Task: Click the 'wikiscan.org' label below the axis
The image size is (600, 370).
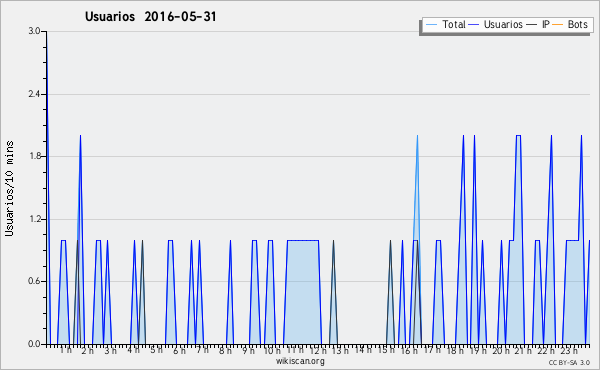Action: [300, 361]
